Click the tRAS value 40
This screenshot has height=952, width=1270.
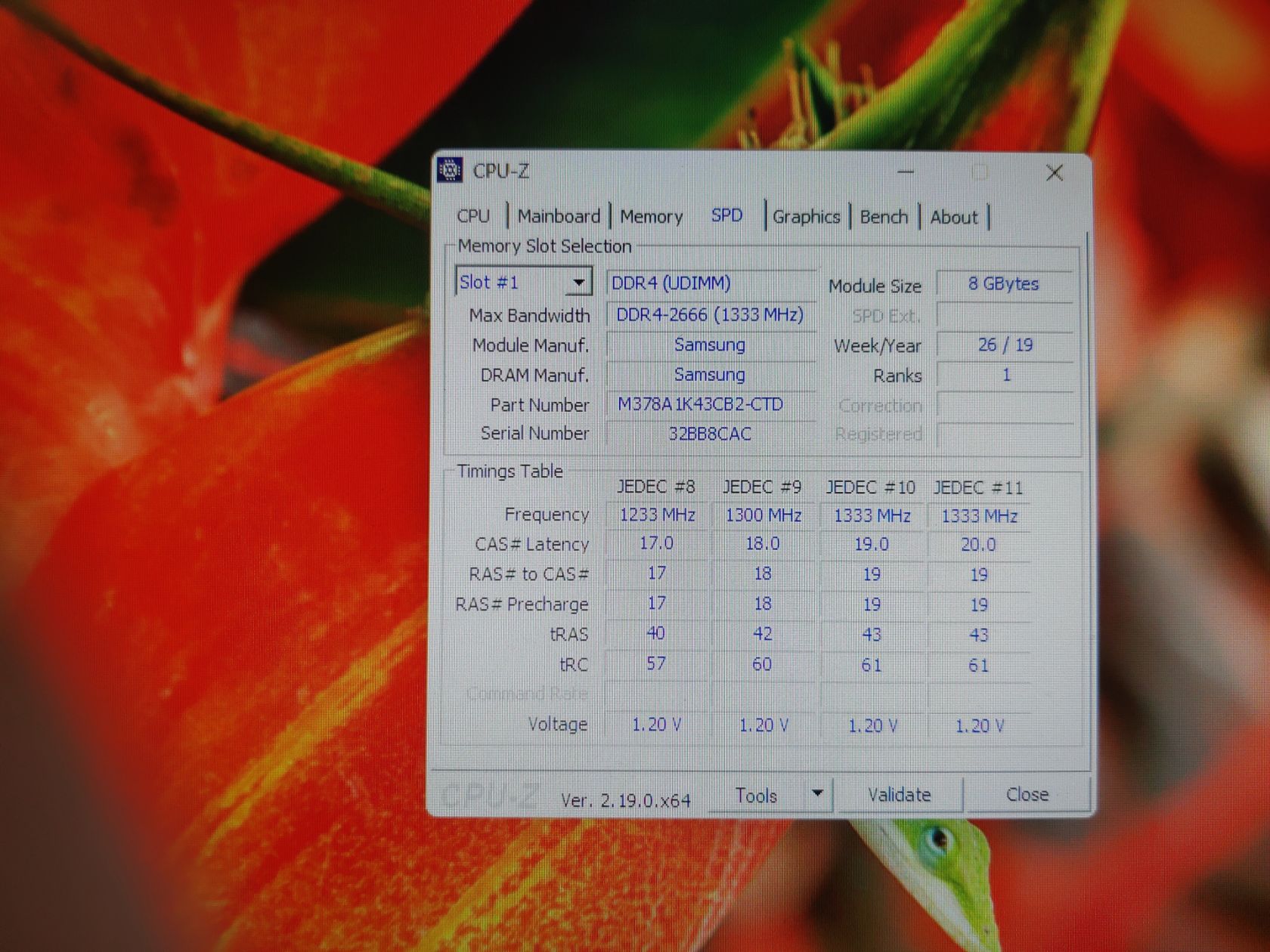[656, 633]
